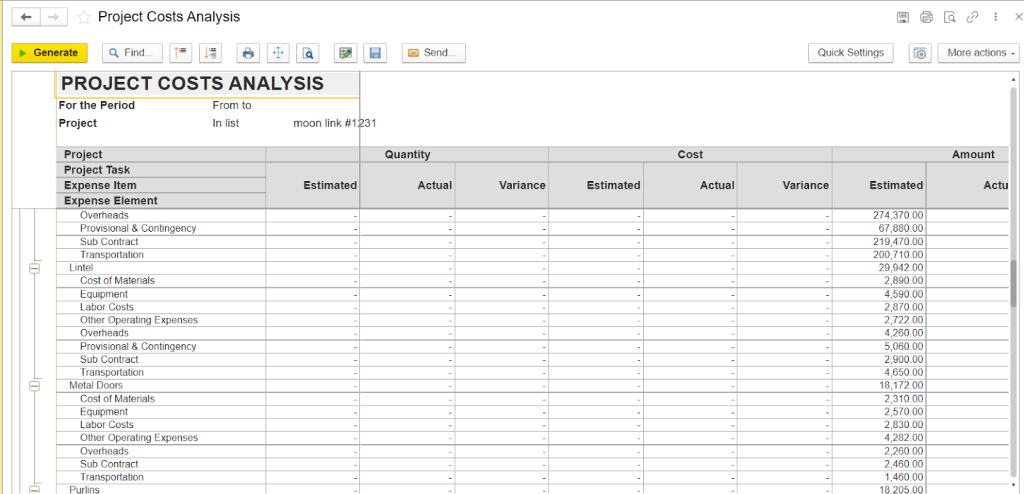The height and width of the screenshot is (494, 1024).
Task: Click the 274,370.00 amount cell
Action: pos(879,215)
